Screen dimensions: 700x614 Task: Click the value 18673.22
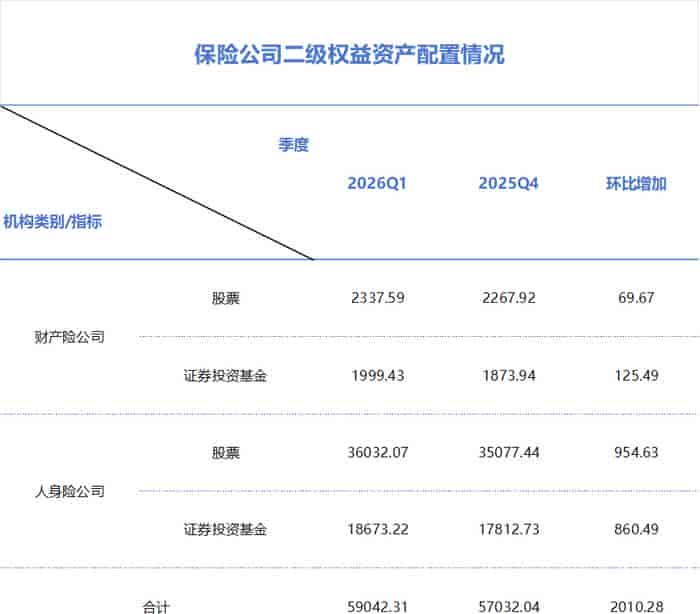pyautogui.click(x=378, y=530)
